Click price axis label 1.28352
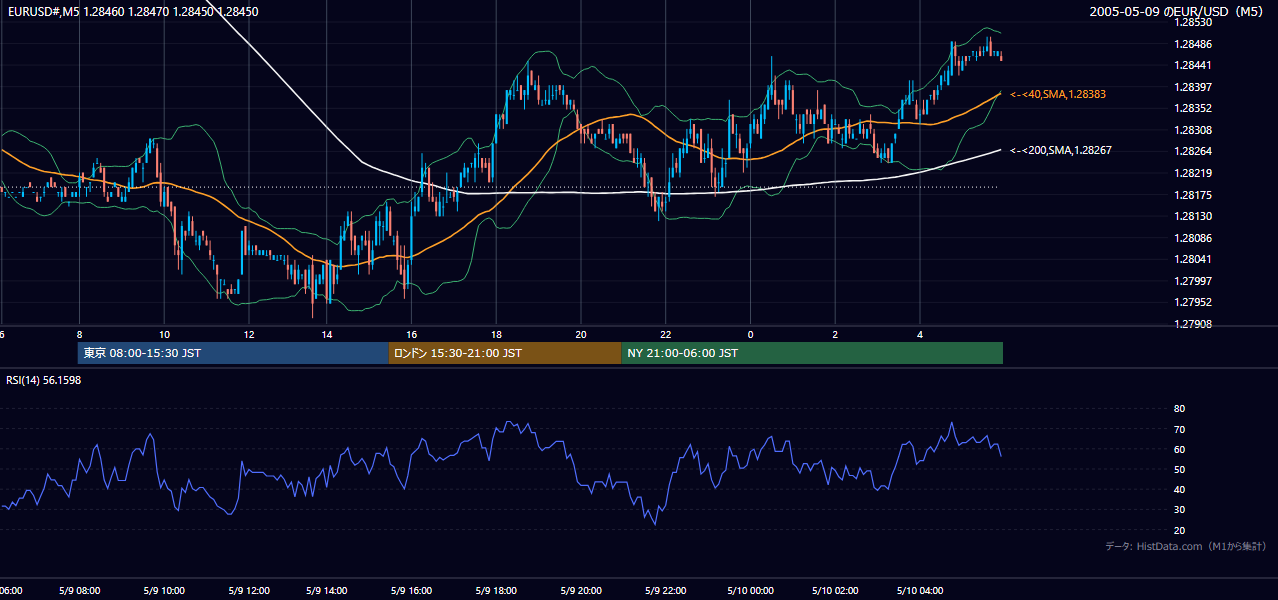This screenshot has width=1278, height=600. (1192, 108)
